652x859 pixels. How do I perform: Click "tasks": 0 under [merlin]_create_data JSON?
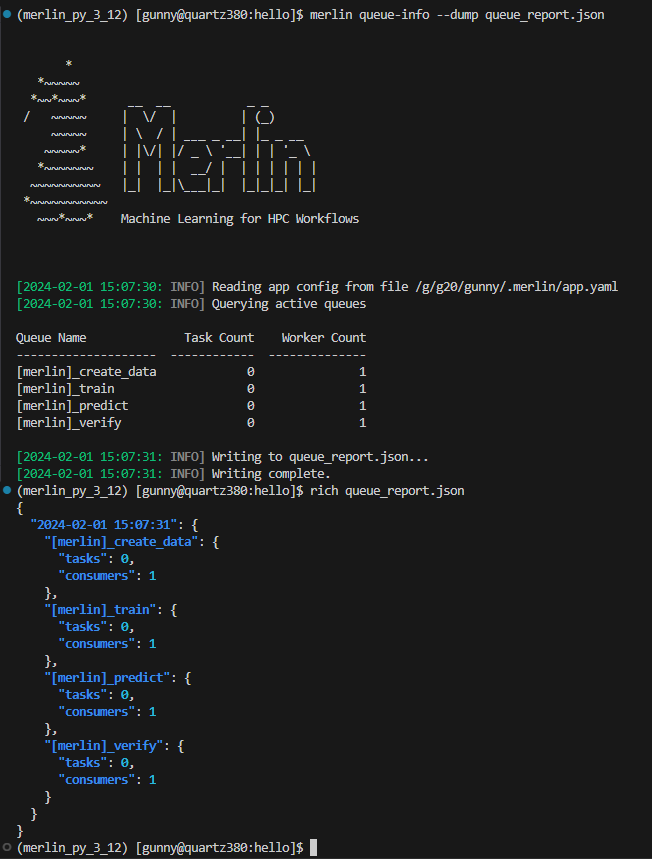click(96, 558)
